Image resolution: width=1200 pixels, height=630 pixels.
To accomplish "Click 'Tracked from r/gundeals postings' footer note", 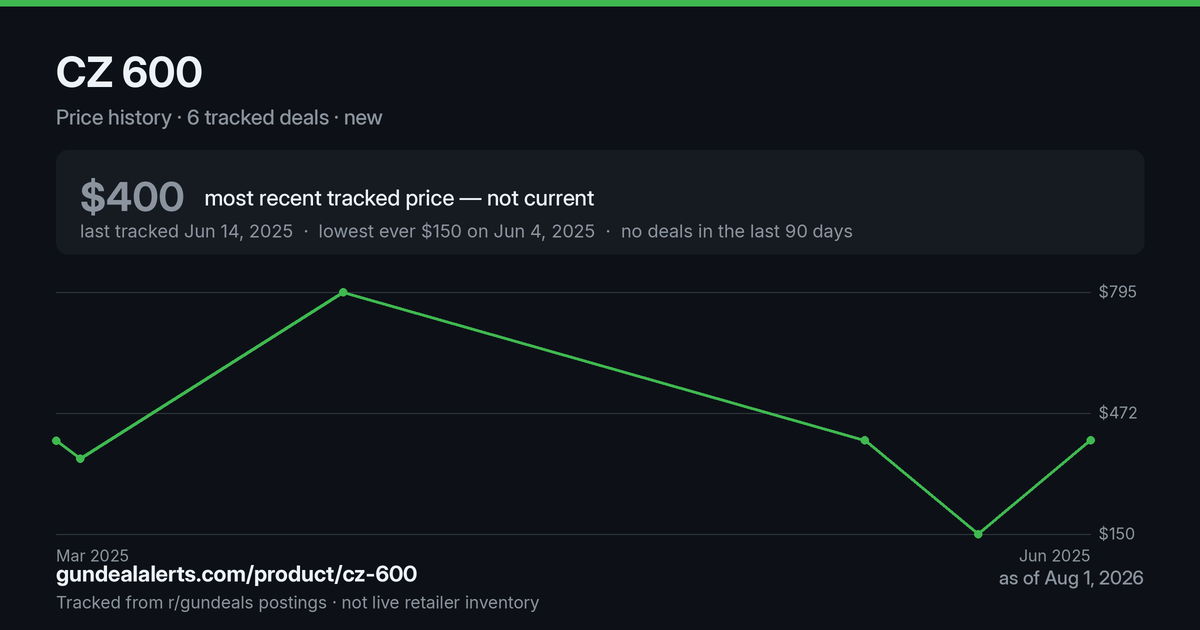I will (191, 602).
